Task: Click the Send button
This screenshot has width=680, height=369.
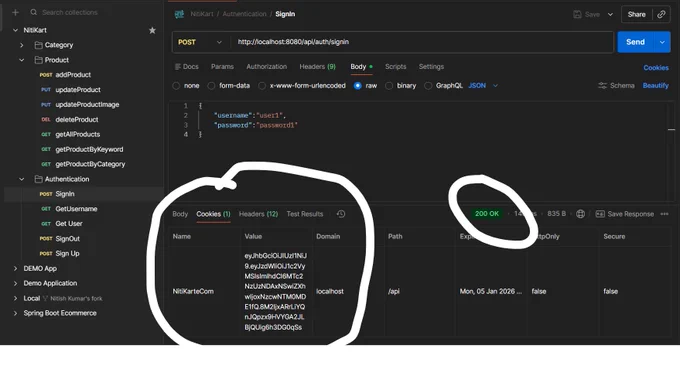Action: pos(635,42)
